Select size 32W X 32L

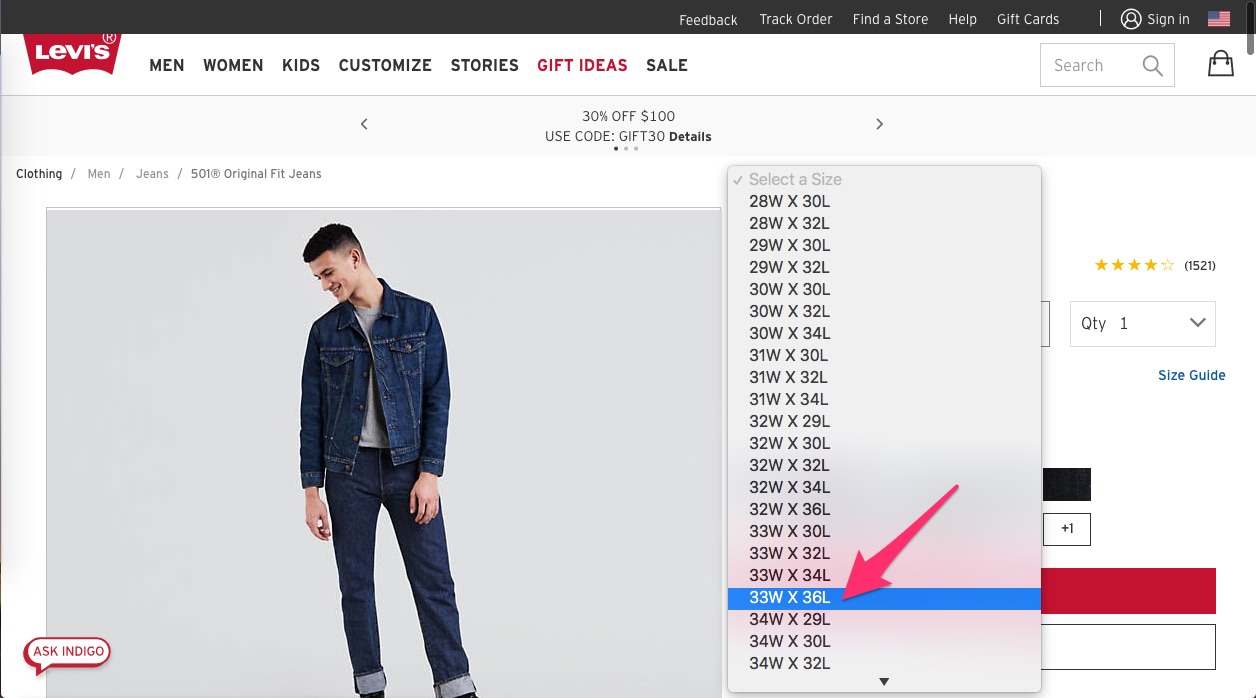point(884,465)
